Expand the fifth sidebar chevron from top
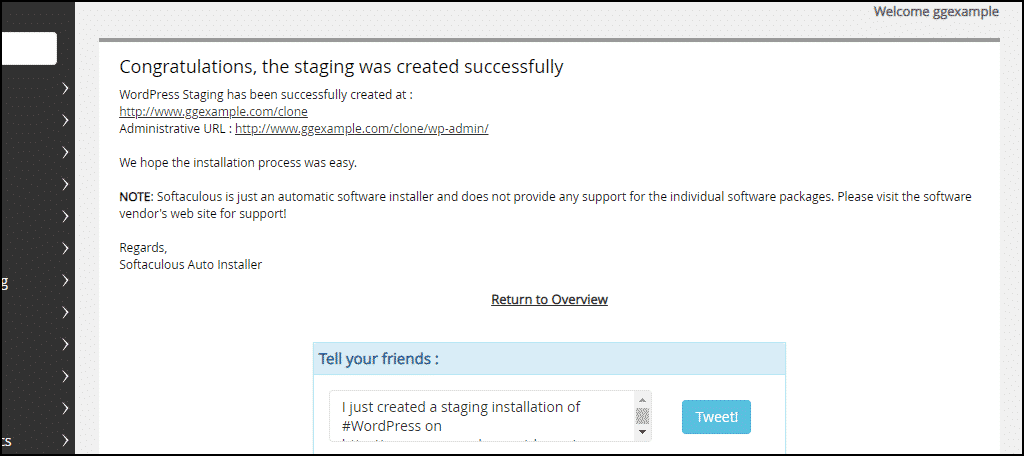Viewport: 1024px width, 456px height. tap(65, 216)
